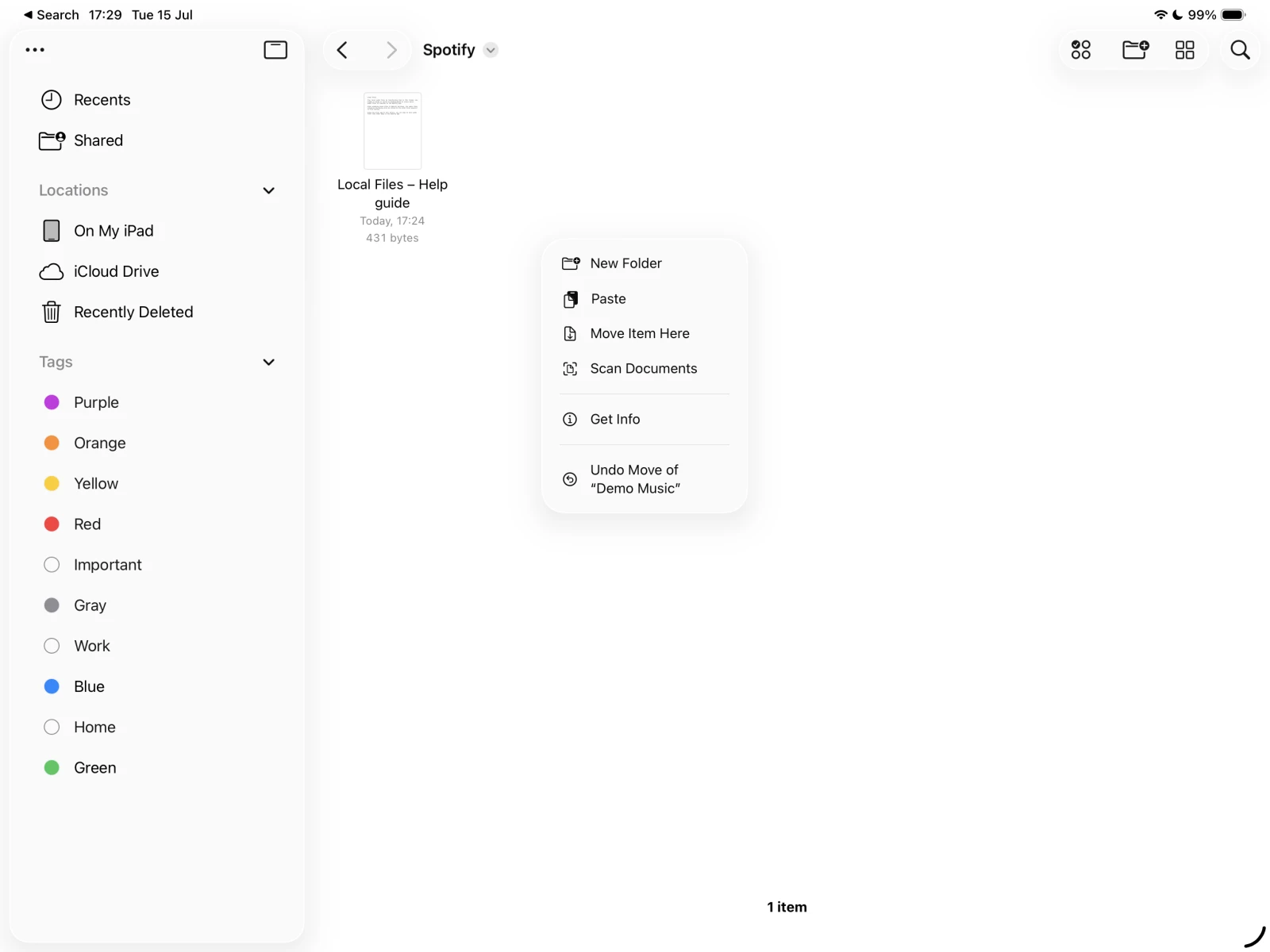The height and width of the screenshot is (952, 1270).
Task: Collapse the Locations section
Action: (x=268, y=190)
